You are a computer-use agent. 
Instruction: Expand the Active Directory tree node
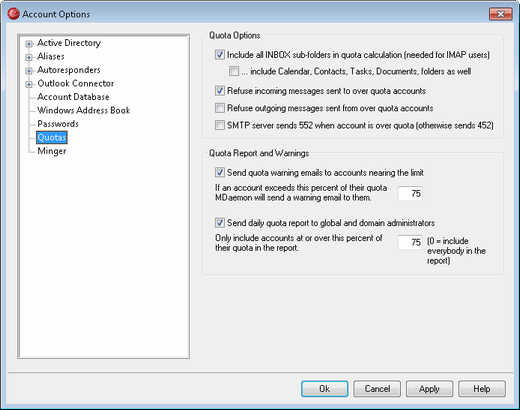(29, 44)
